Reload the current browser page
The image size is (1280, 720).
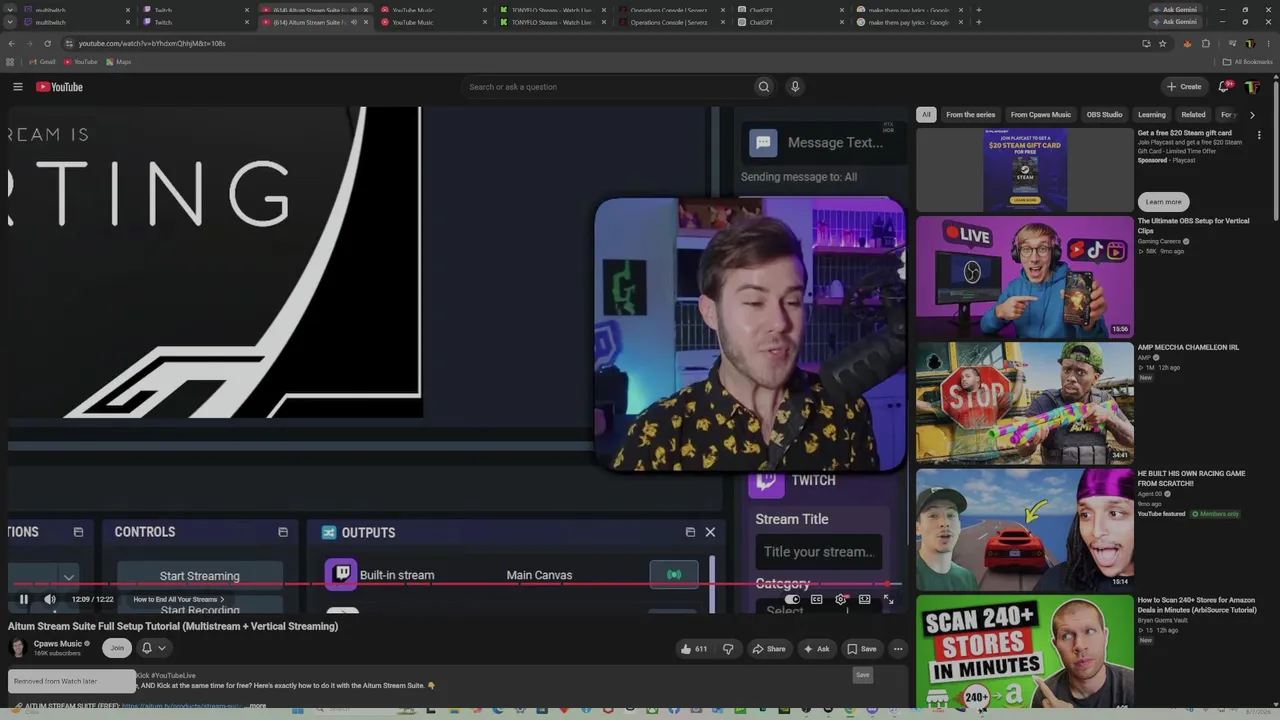click(47, 43)
